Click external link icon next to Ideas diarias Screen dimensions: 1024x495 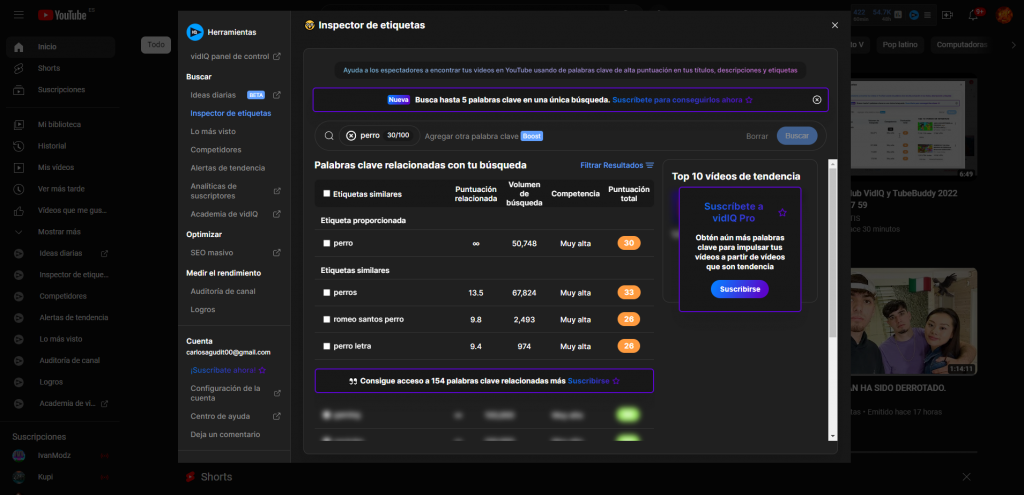277,95
